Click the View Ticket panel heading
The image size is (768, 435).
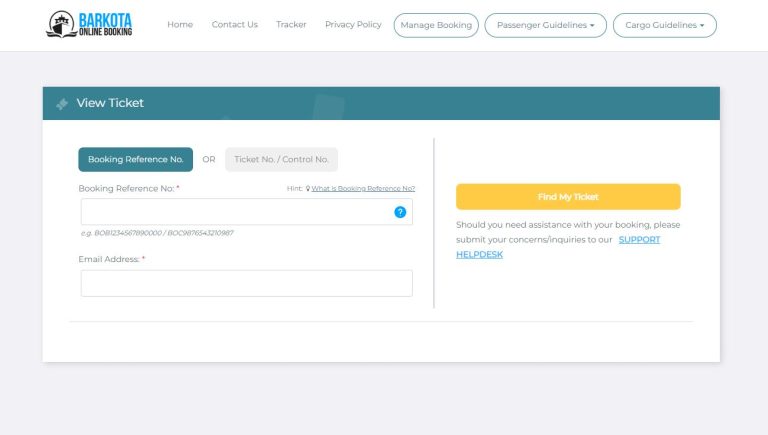tap(110, 103)
